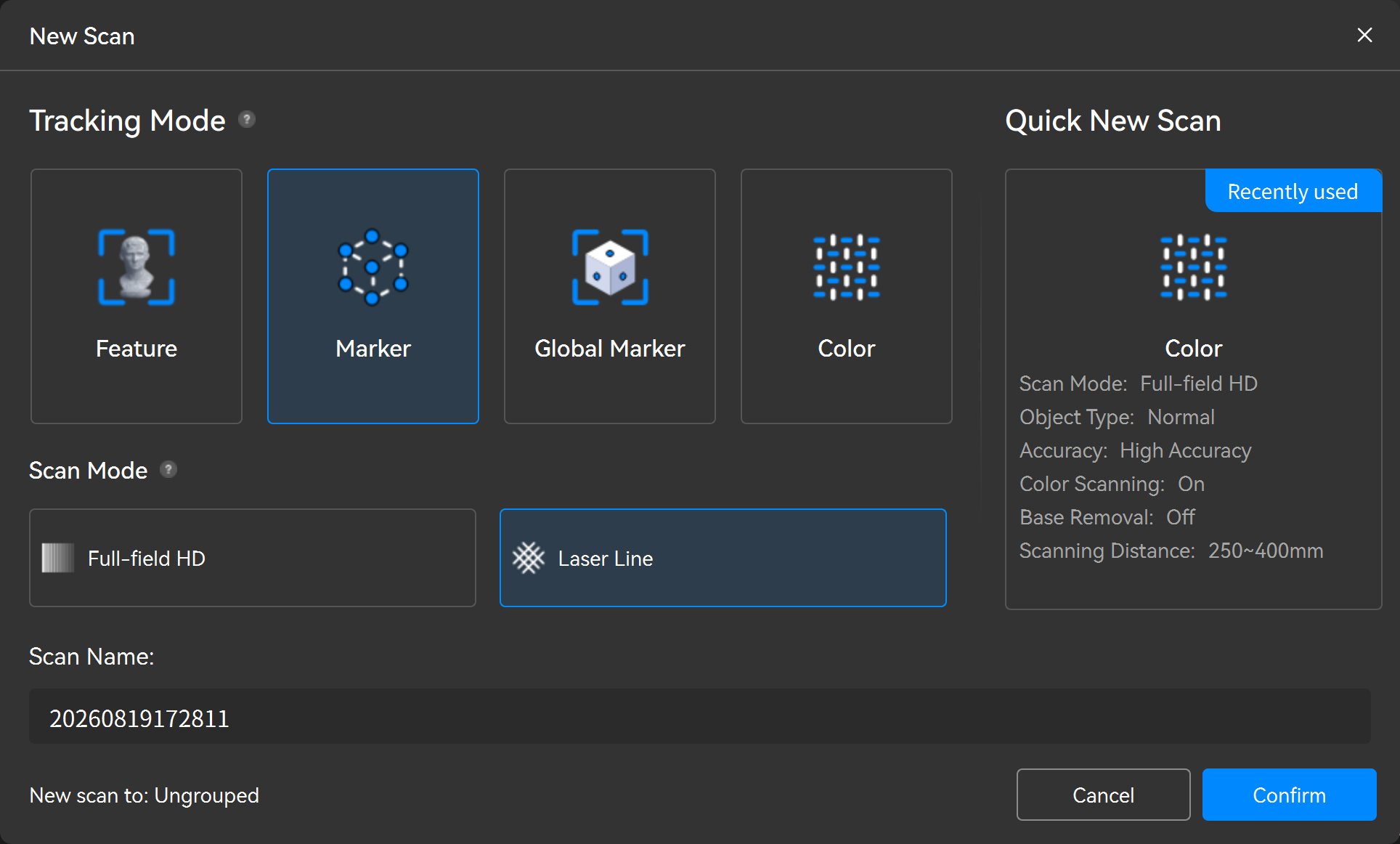Click the Laser Line crosshatch icon
Screen dimensions: 1400x844
(x=529, y=558)
